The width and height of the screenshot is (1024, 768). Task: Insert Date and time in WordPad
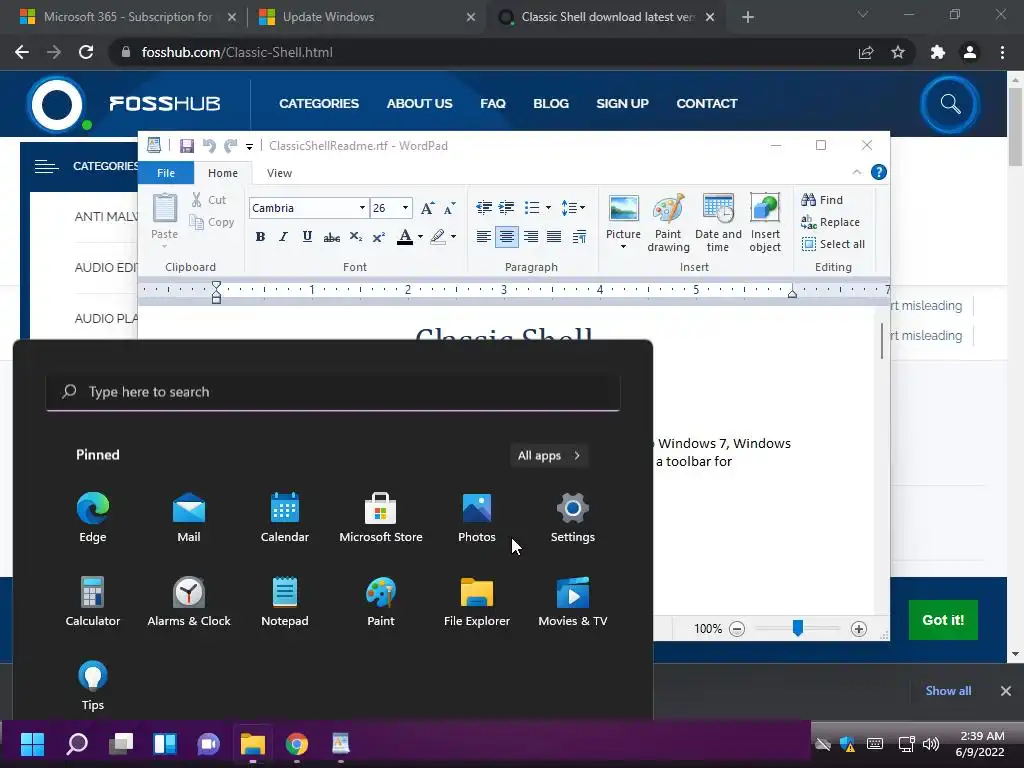[718, 223]
